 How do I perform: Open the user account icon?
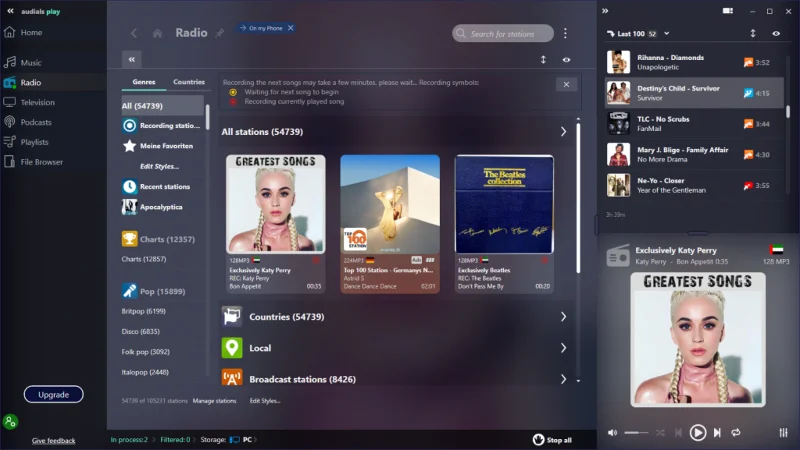(10, 421)
